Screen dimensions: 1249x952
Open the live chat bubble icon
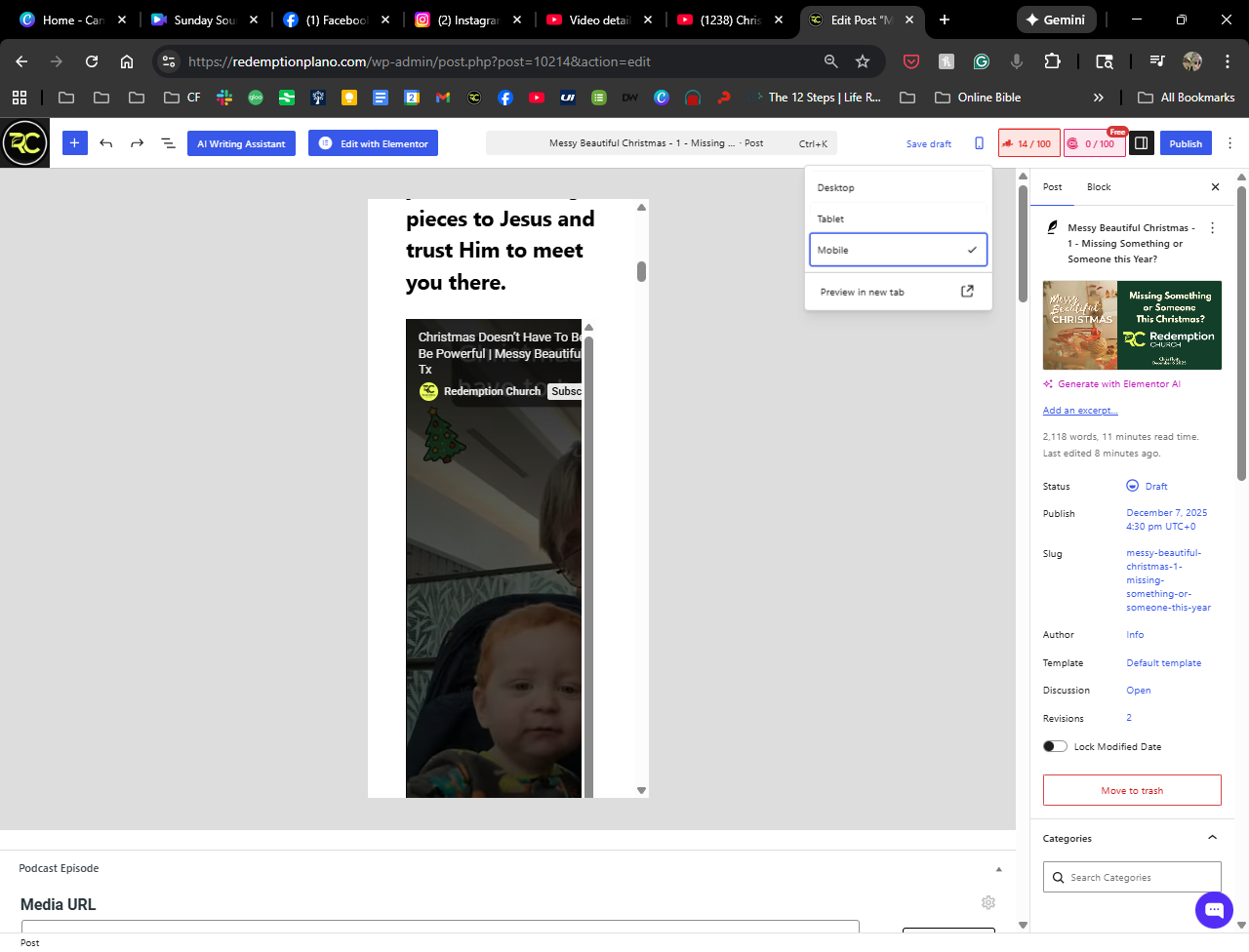click(1214, 910)
